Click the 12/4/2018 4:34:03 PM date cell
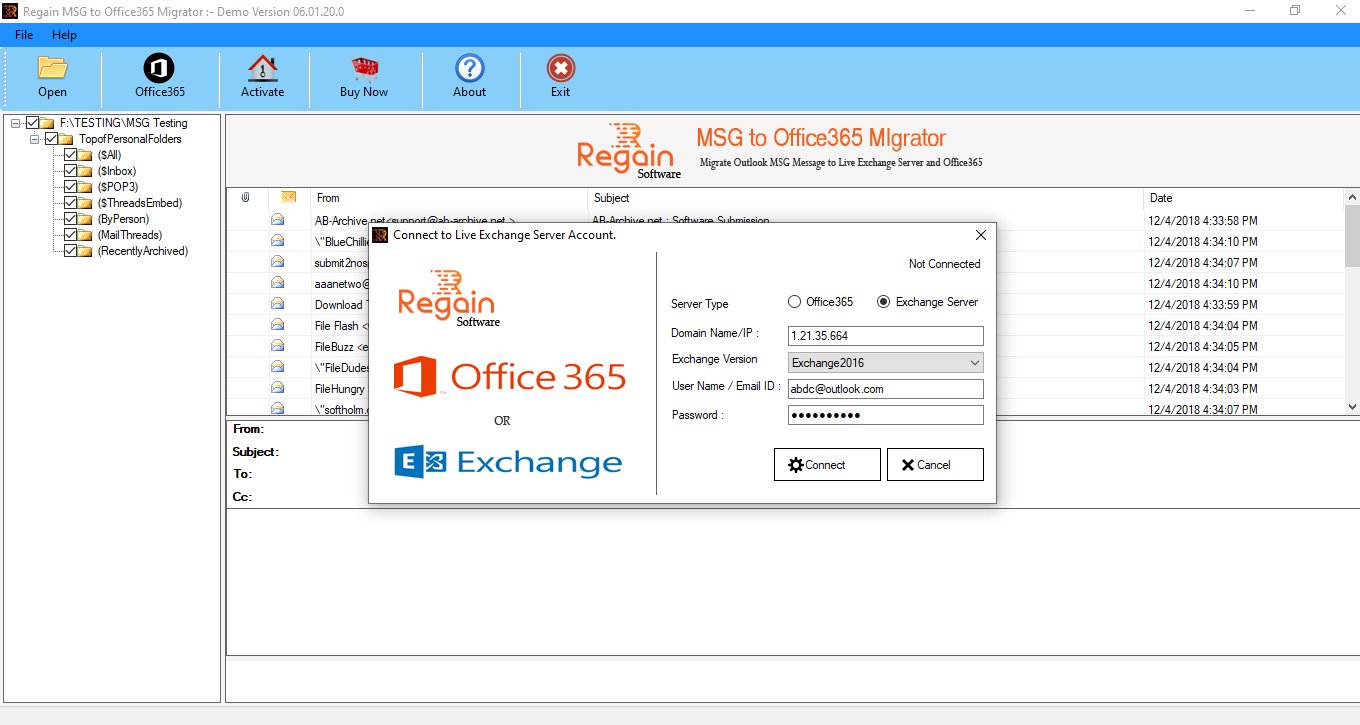 tap(1204, 388)
